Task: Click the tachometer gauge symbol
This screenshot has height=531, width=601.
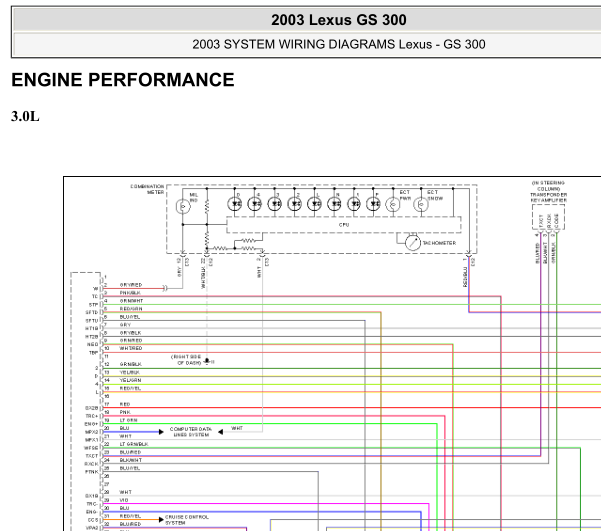Action: tap(413, 242)
